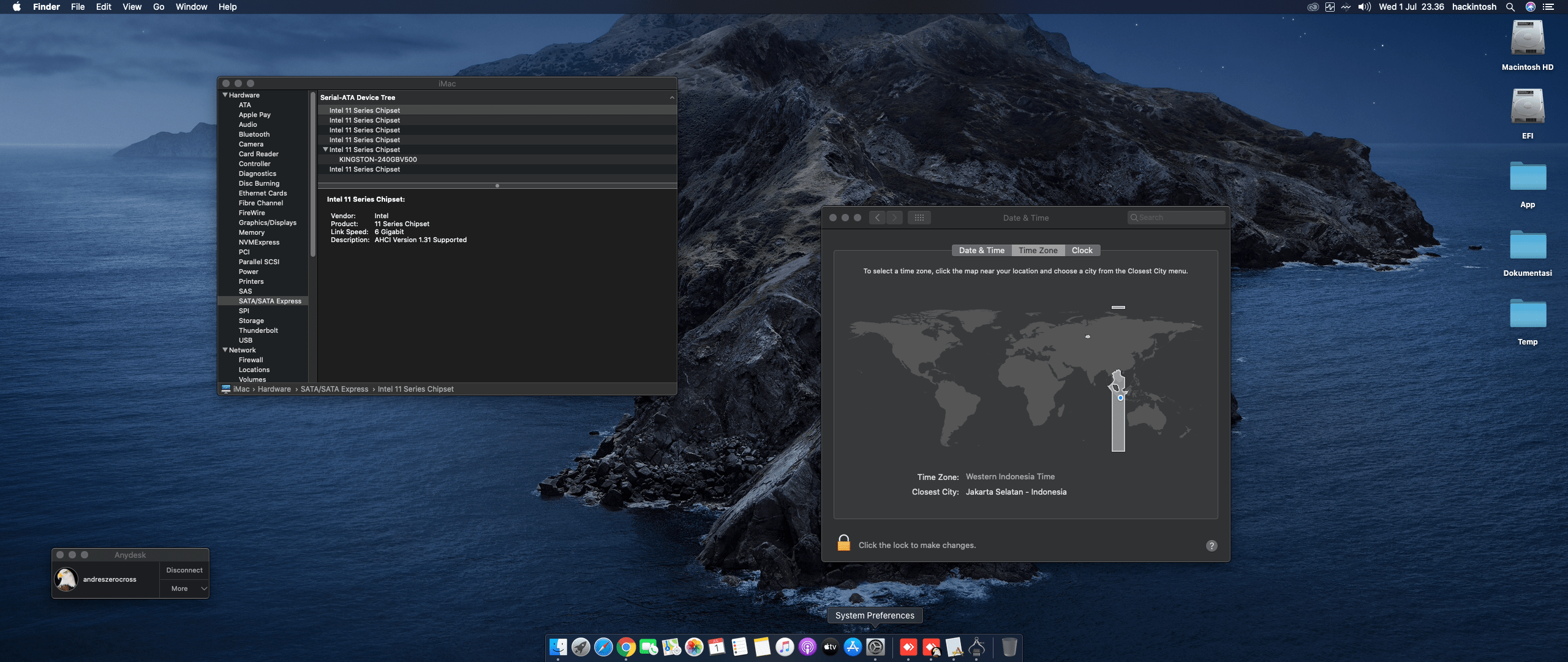
Task: Open the More dropdown in Anydesk
Action: tap(184, 588)
